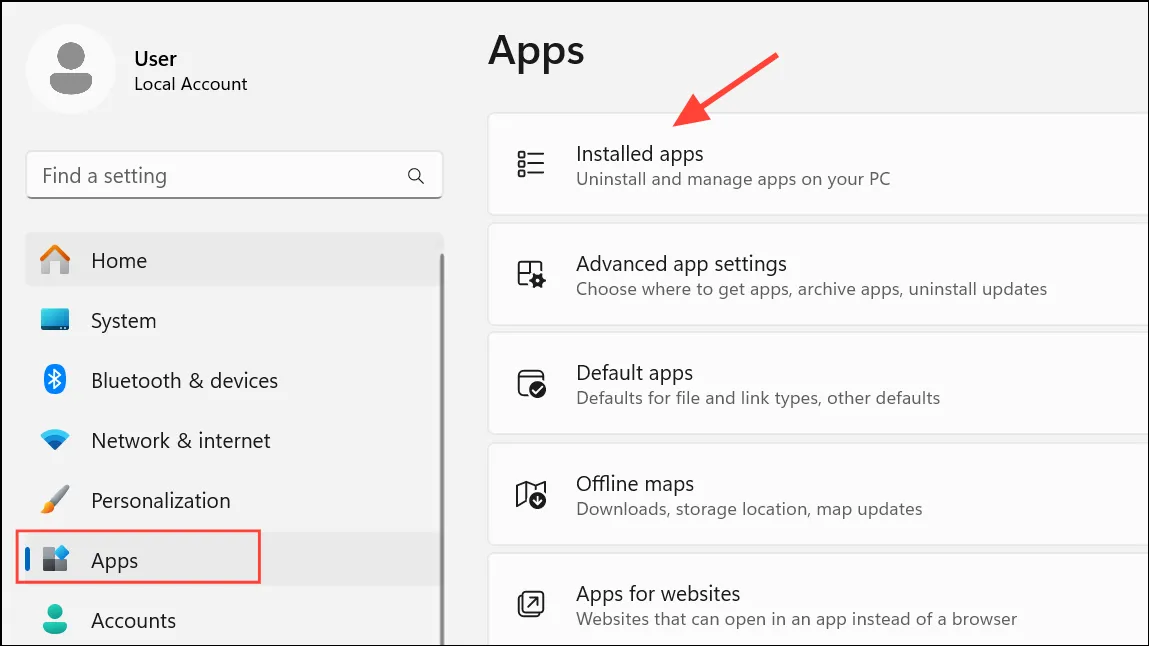
Task: Click 'Defaults for file and link types' text
Action: (x=758, y=398)
